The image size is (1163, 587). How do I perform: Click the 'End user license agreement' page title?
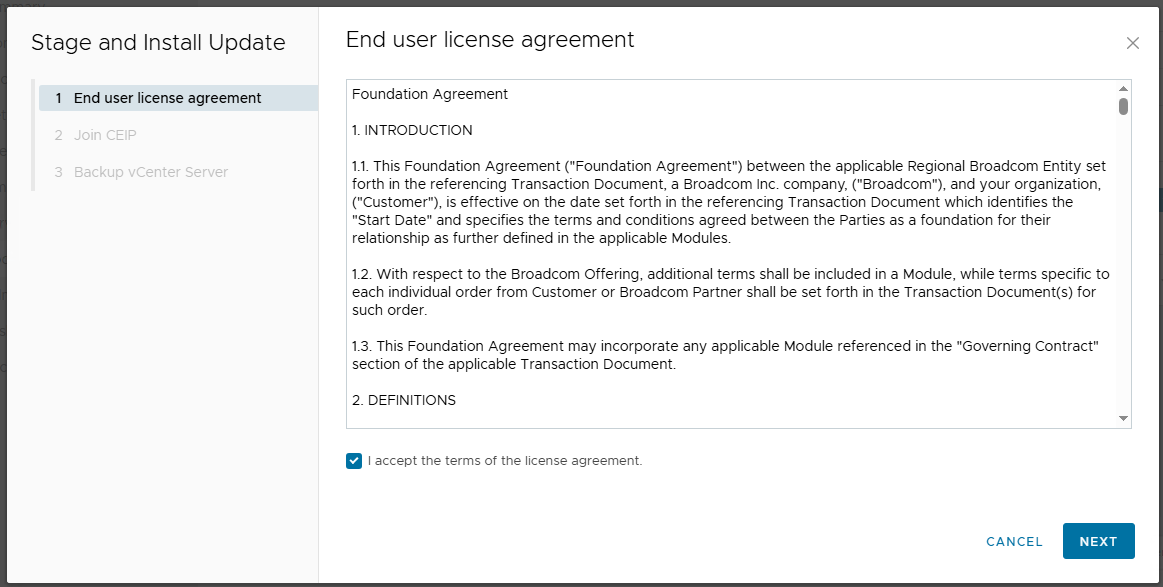pyautogui.click(x=490, y=39)
